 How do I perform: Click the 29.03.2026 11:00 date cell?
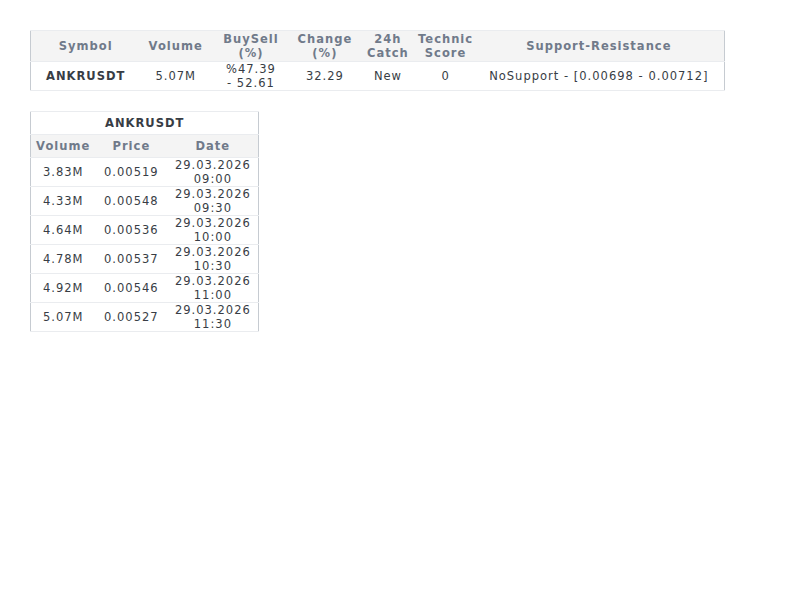pos(212,288)
